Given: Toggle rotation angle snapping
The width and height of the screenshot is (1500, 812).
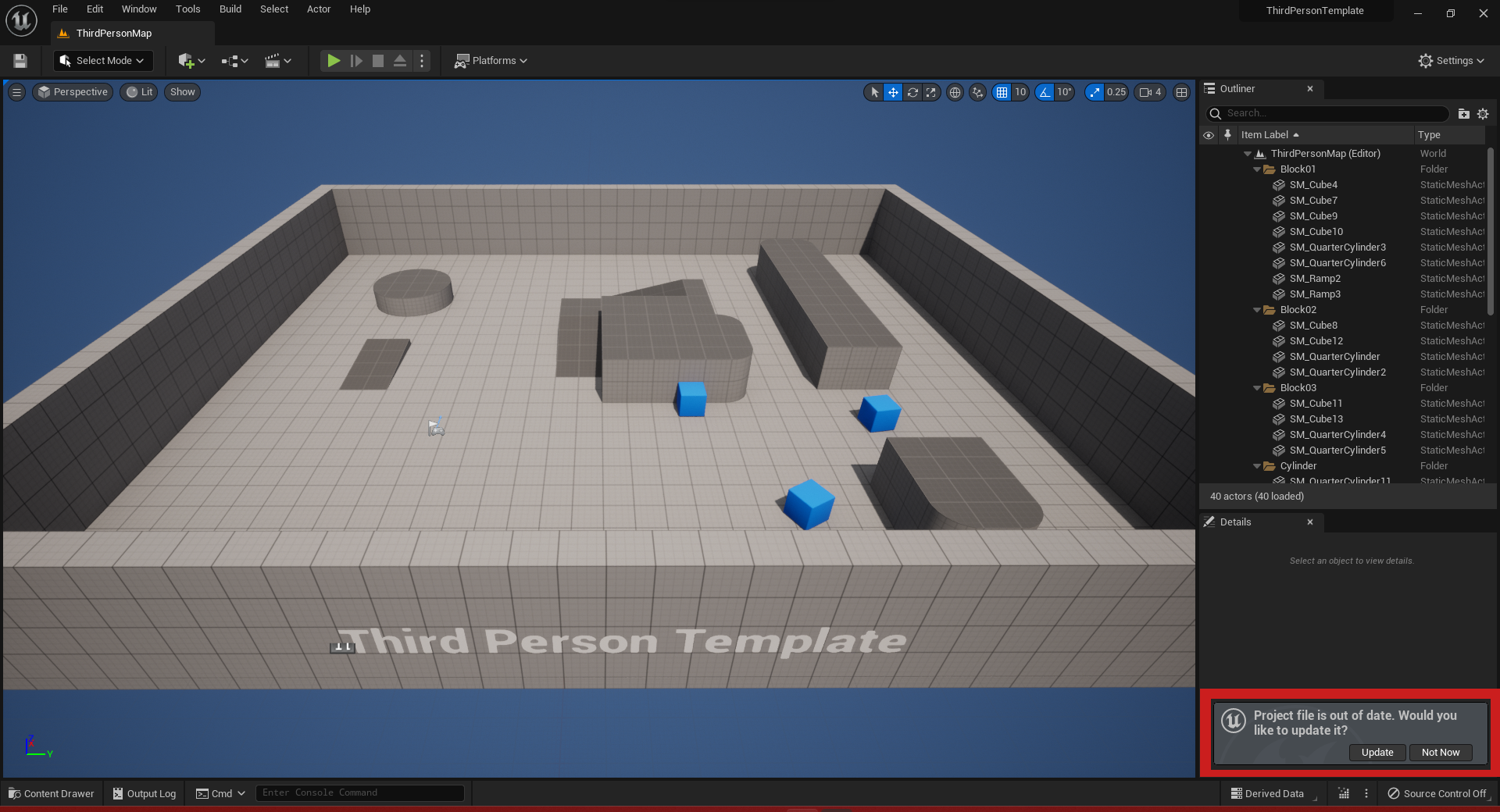Looking at the screenshot, I should [x=1045, y=92].
